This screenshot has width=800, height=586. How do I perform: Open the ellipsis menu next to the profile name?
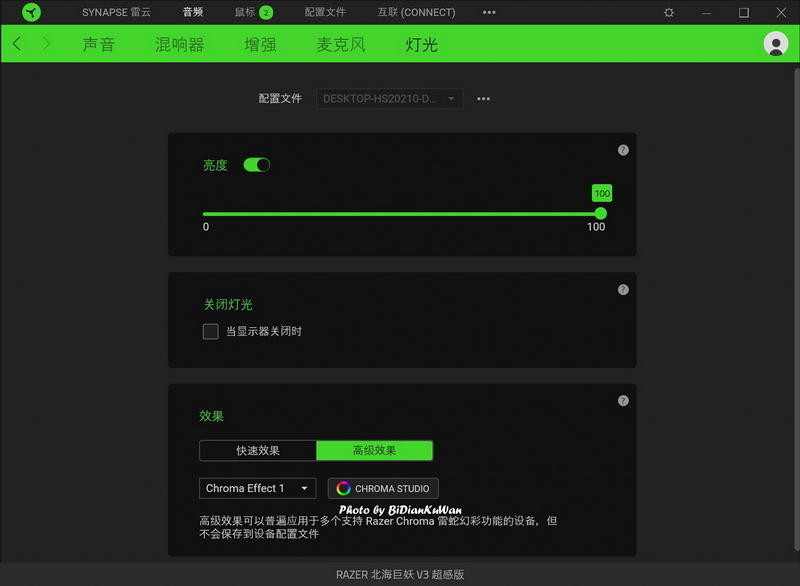click(x=482, y=98)
